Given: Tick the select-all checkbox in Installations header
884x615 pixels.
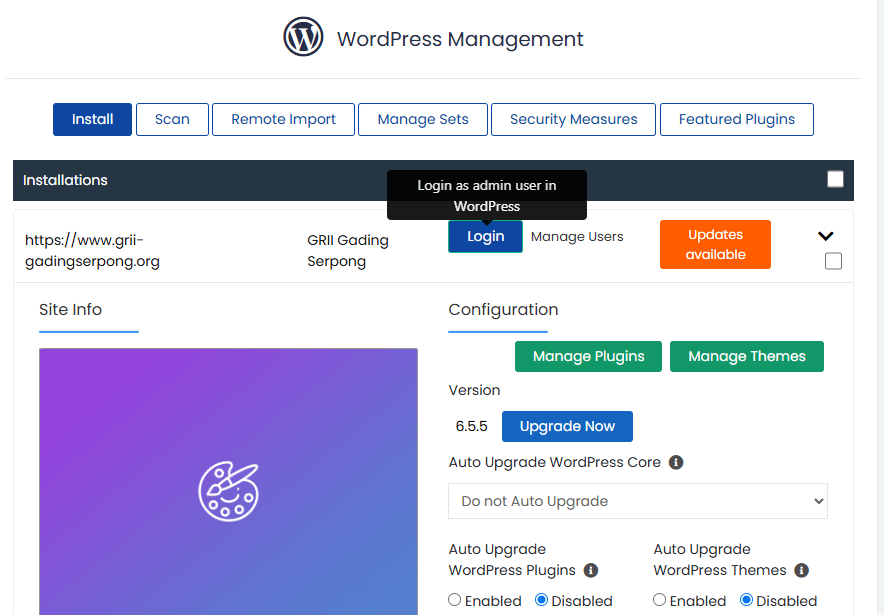Looking at the screenshot, I should pos(835,179).
